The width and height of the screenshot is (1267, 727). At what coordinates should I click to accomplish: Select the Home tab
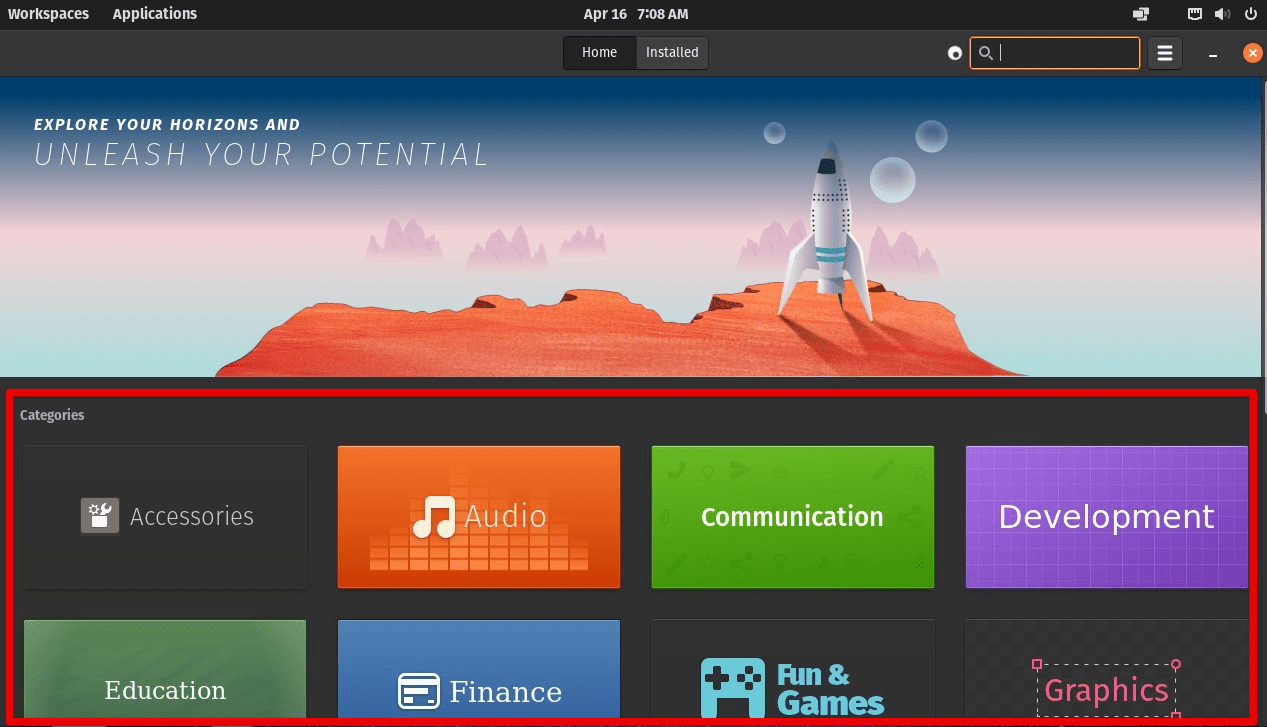pyautogui.click(x=599, y=53)
